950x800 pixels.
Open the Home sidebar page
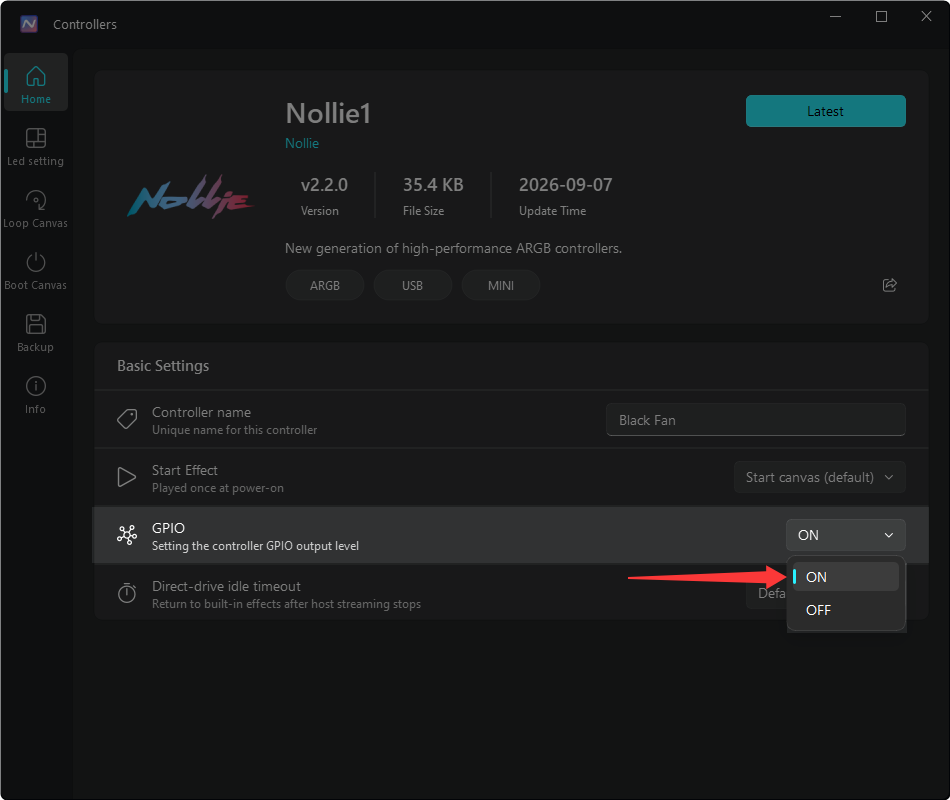click(x=36, y=82)
